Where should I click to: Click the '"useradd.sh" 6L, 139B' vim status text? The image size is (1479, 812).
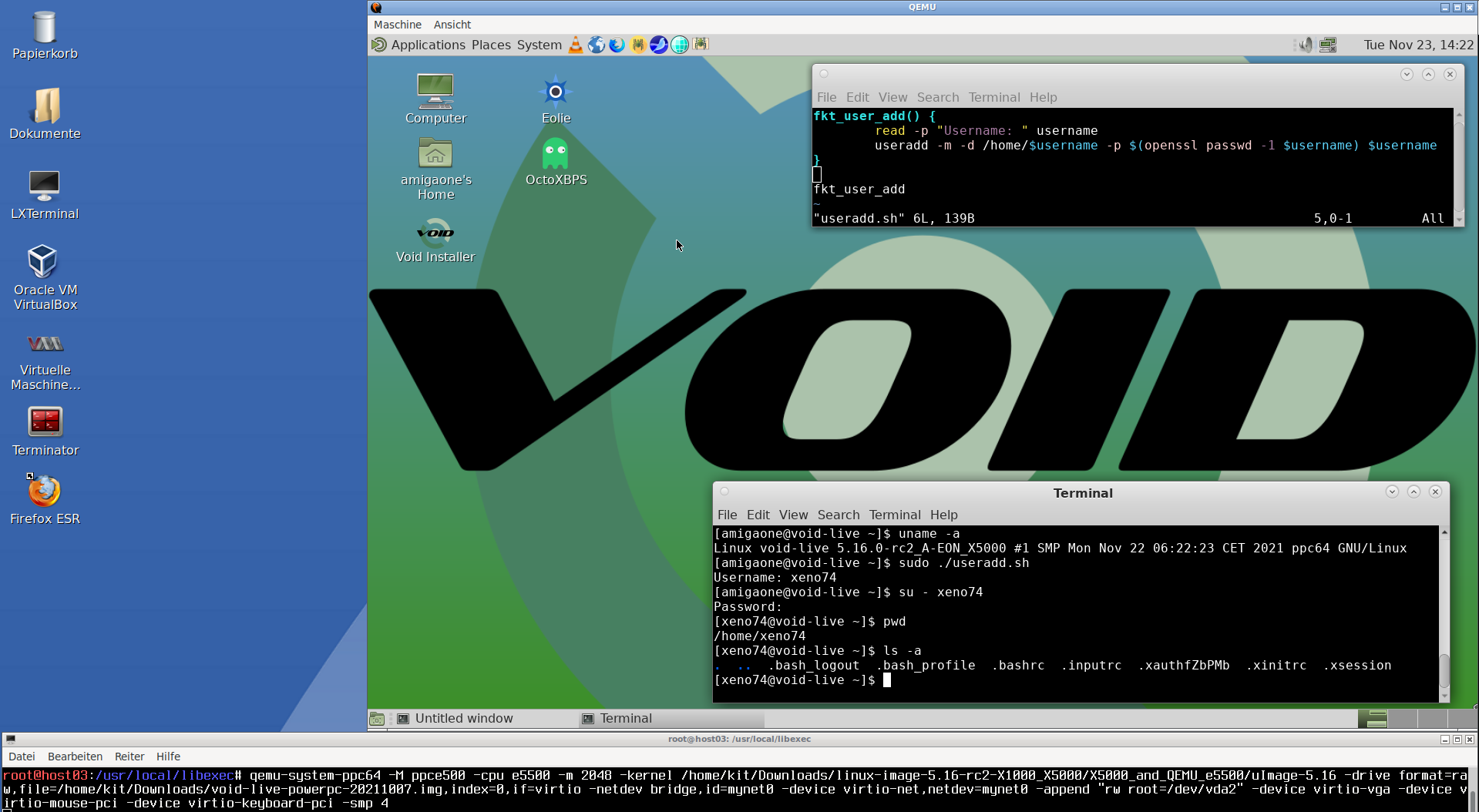894,219
